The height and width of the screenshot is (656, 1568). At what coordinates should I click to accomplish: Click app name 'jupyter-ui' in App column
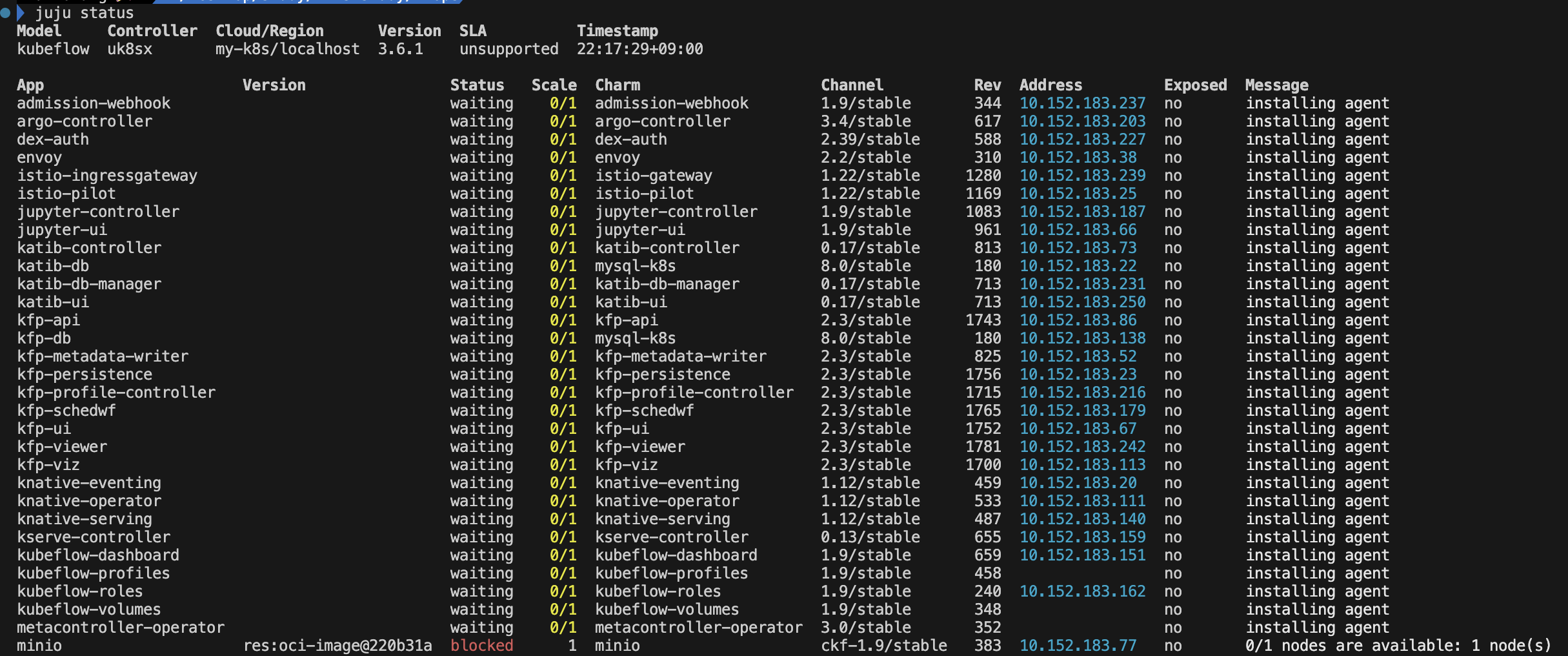coord(62,230)
